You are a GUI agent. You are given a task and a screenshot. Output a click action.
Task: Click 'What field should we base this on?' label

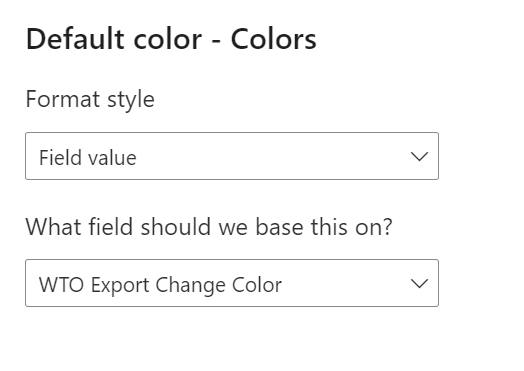[209, 227]
